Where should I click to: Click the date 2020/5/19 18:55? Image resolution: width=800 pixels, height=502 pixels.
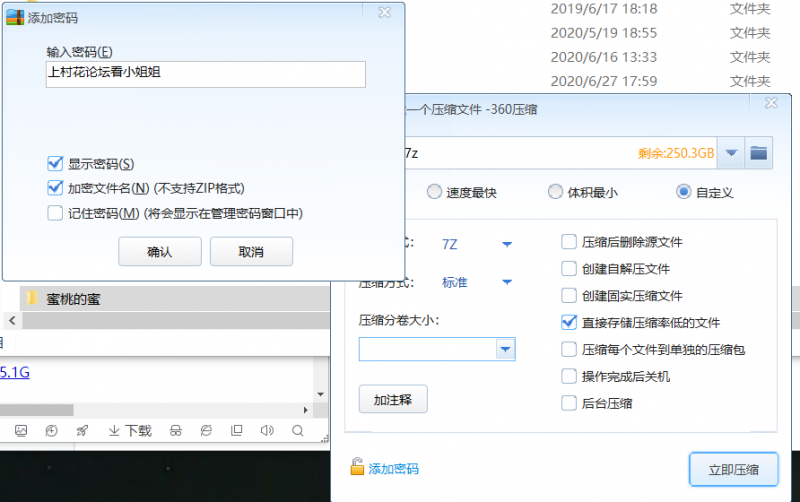pos(604,33)
